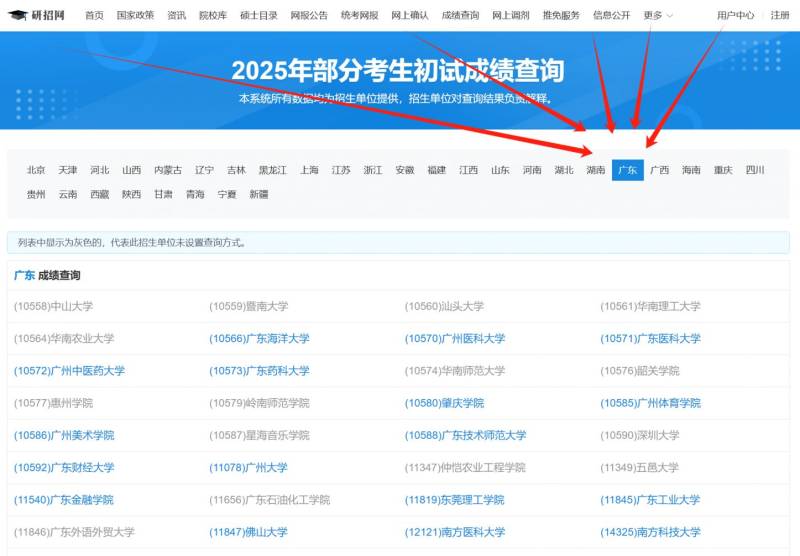Image resolution: width=800 pixels, height=556 pixels.
Task: Choose 浙江 province tab
Action: point(373,170)
